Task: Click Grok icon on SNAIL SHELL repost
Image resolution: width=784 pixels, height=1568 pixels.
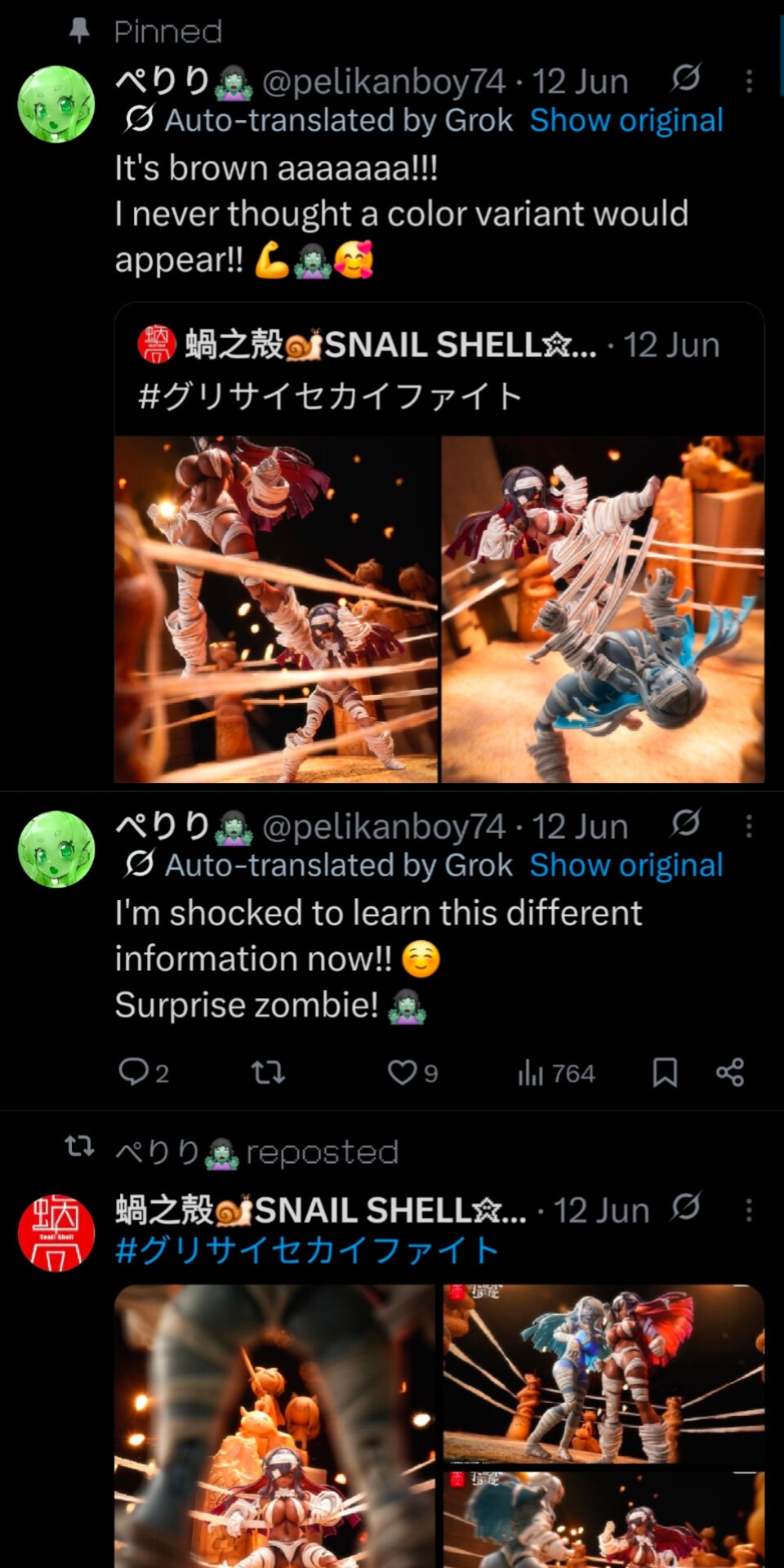Action: pyautogui.click(x=686, y=1206)
